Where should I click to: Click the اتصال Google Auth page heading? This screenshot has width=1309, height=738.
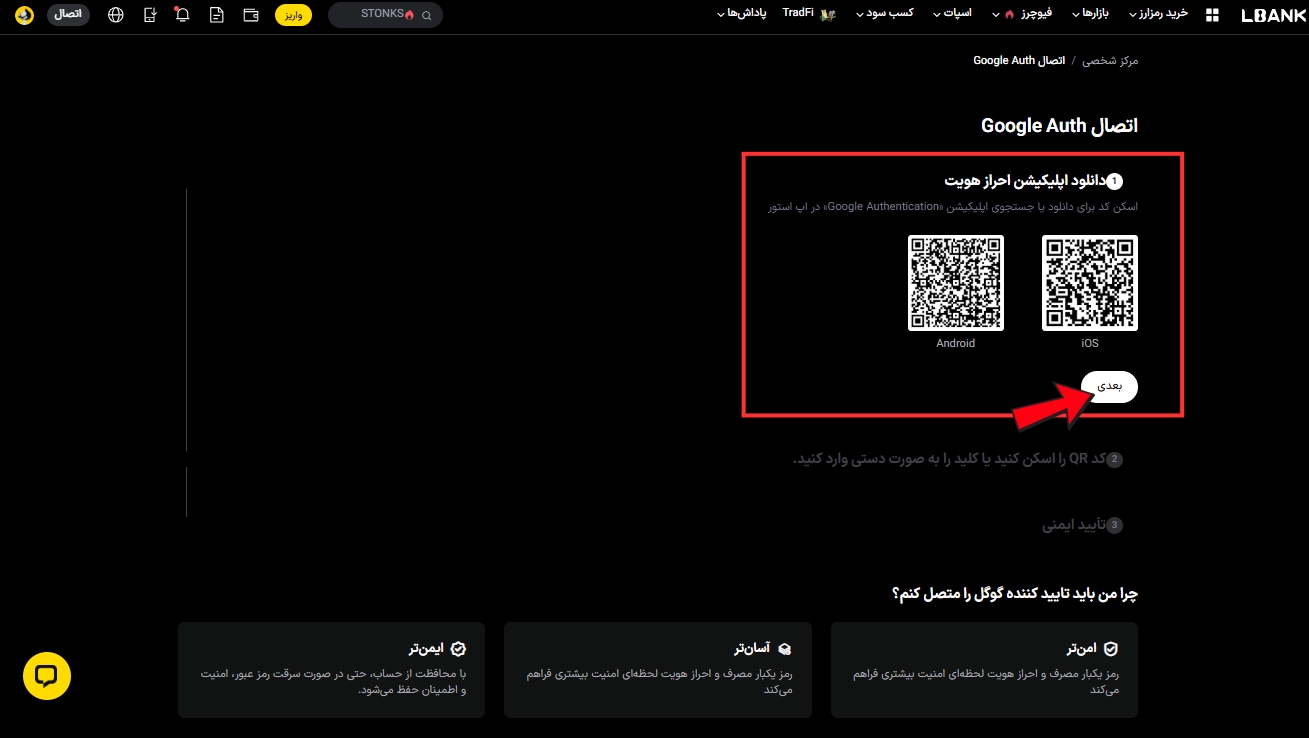click(1060, 126)
